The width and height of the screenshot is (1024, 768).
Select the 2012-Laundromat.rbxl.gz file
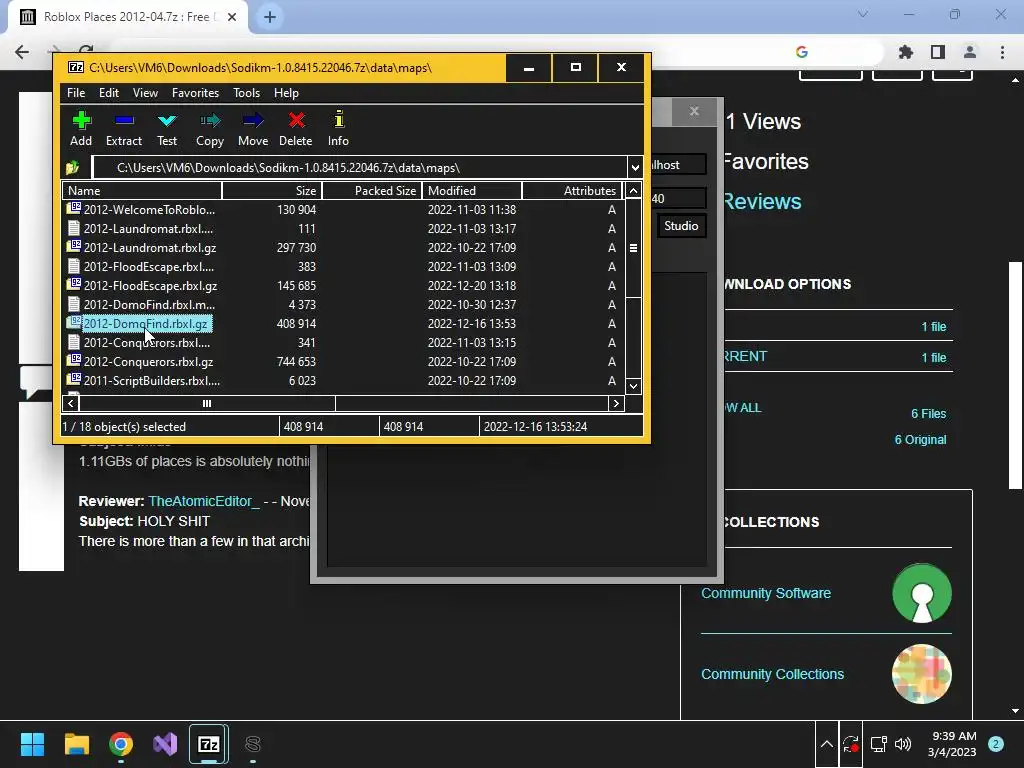pos(343,248)
